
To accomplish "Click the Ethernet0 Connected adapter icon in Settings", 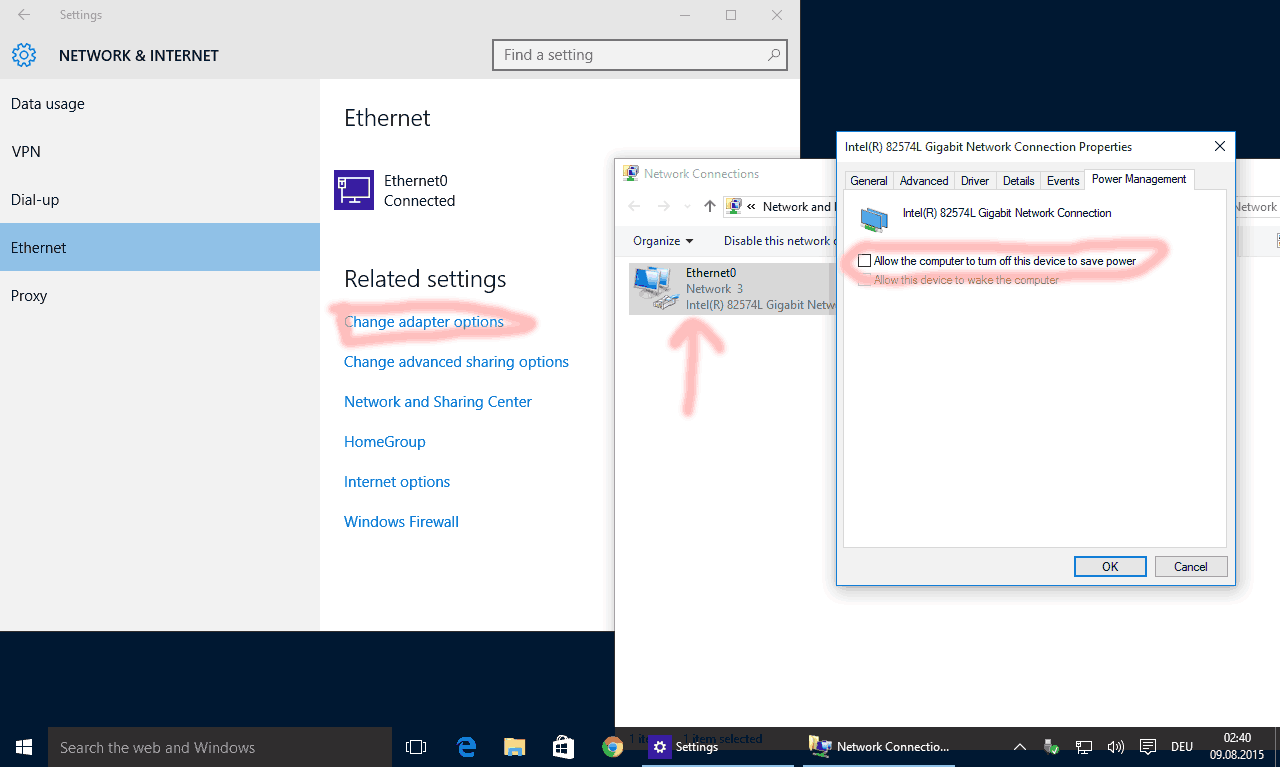I will coord(354,190).
